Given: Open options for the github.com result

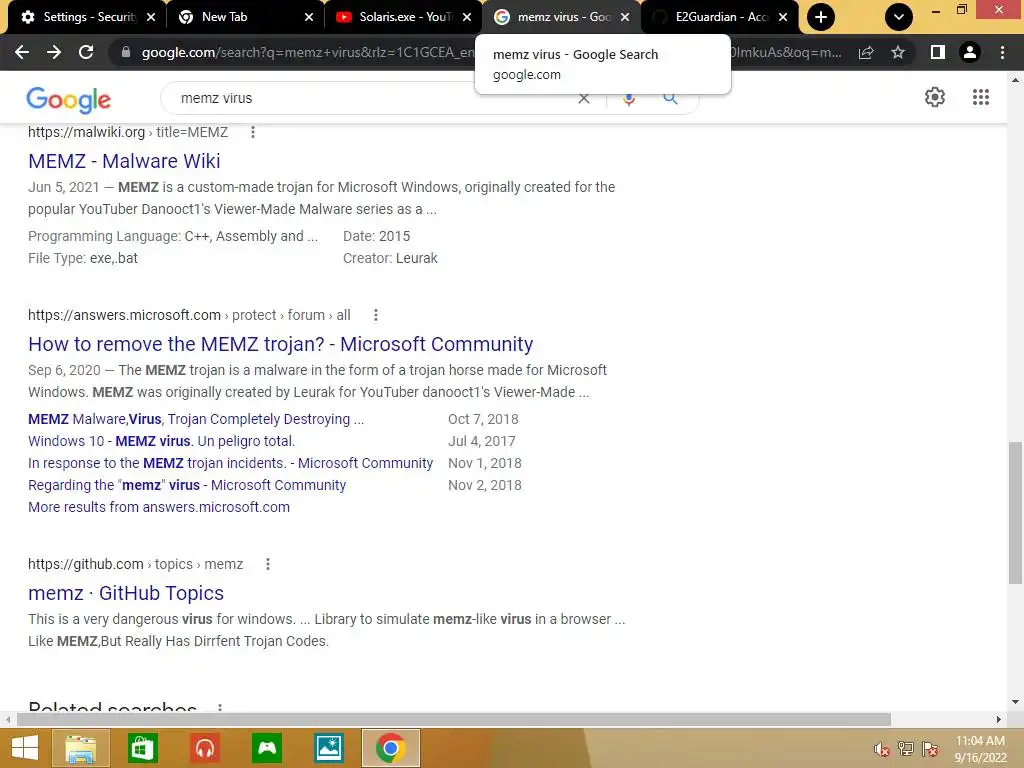Looking at the screenshot, I should [x=268, y=564].
